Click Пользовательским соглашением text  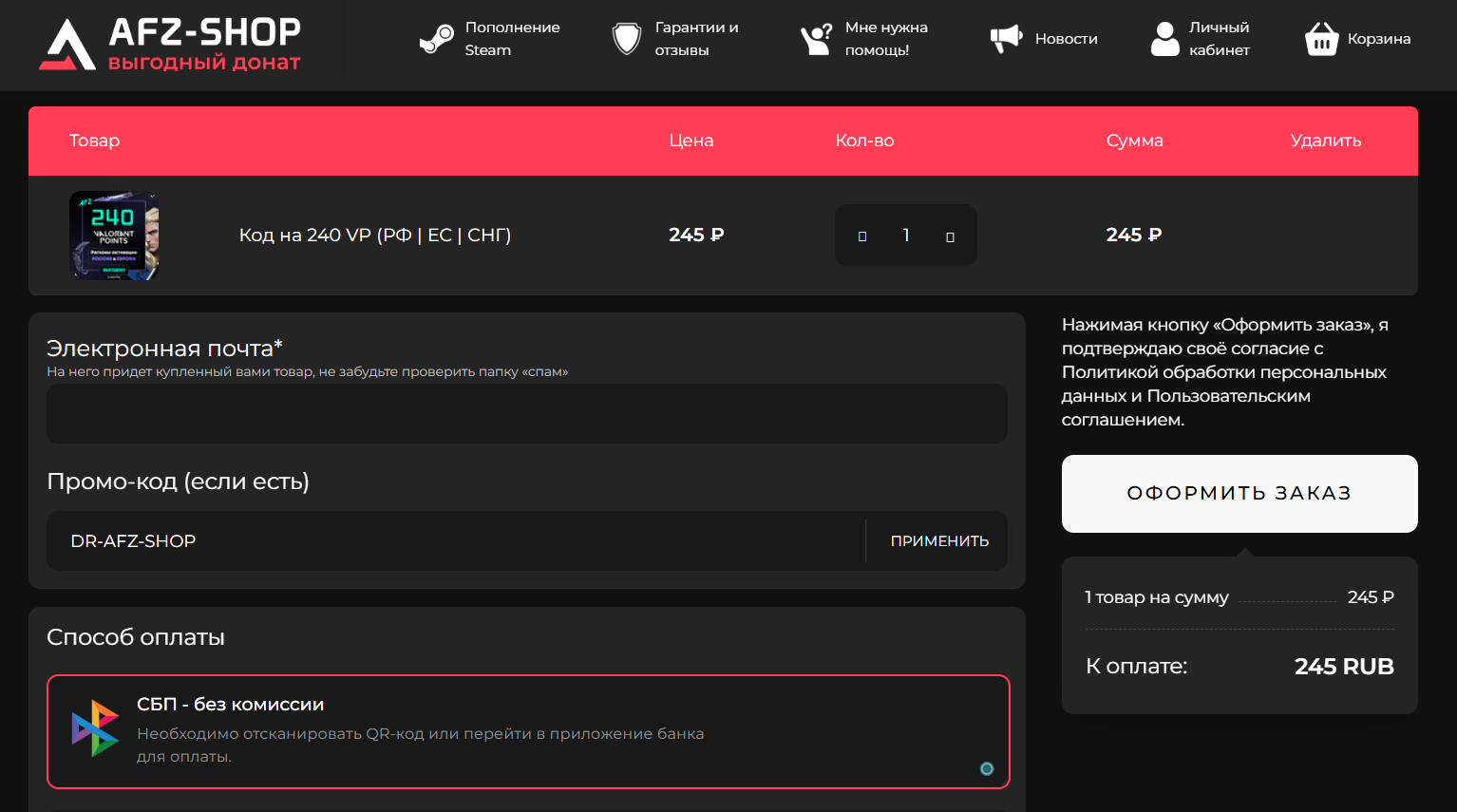(x=1186, y=407)
